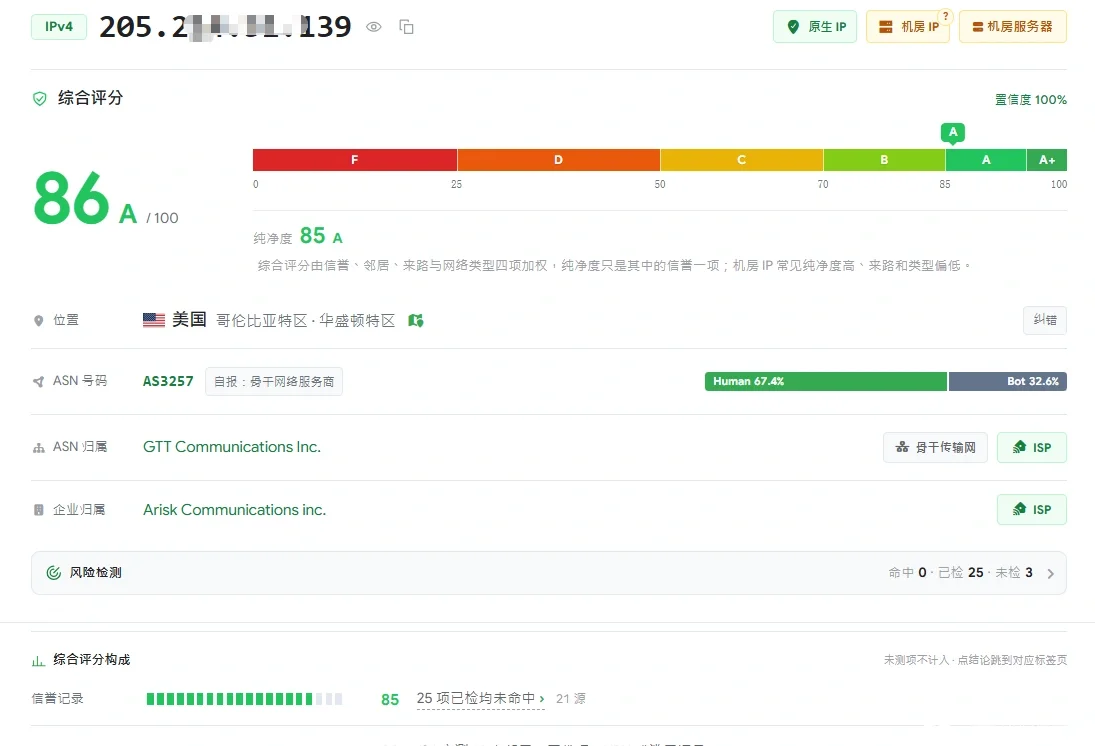Open the AS3257 link
1095x746 pixels.
[x=168, y=381]
